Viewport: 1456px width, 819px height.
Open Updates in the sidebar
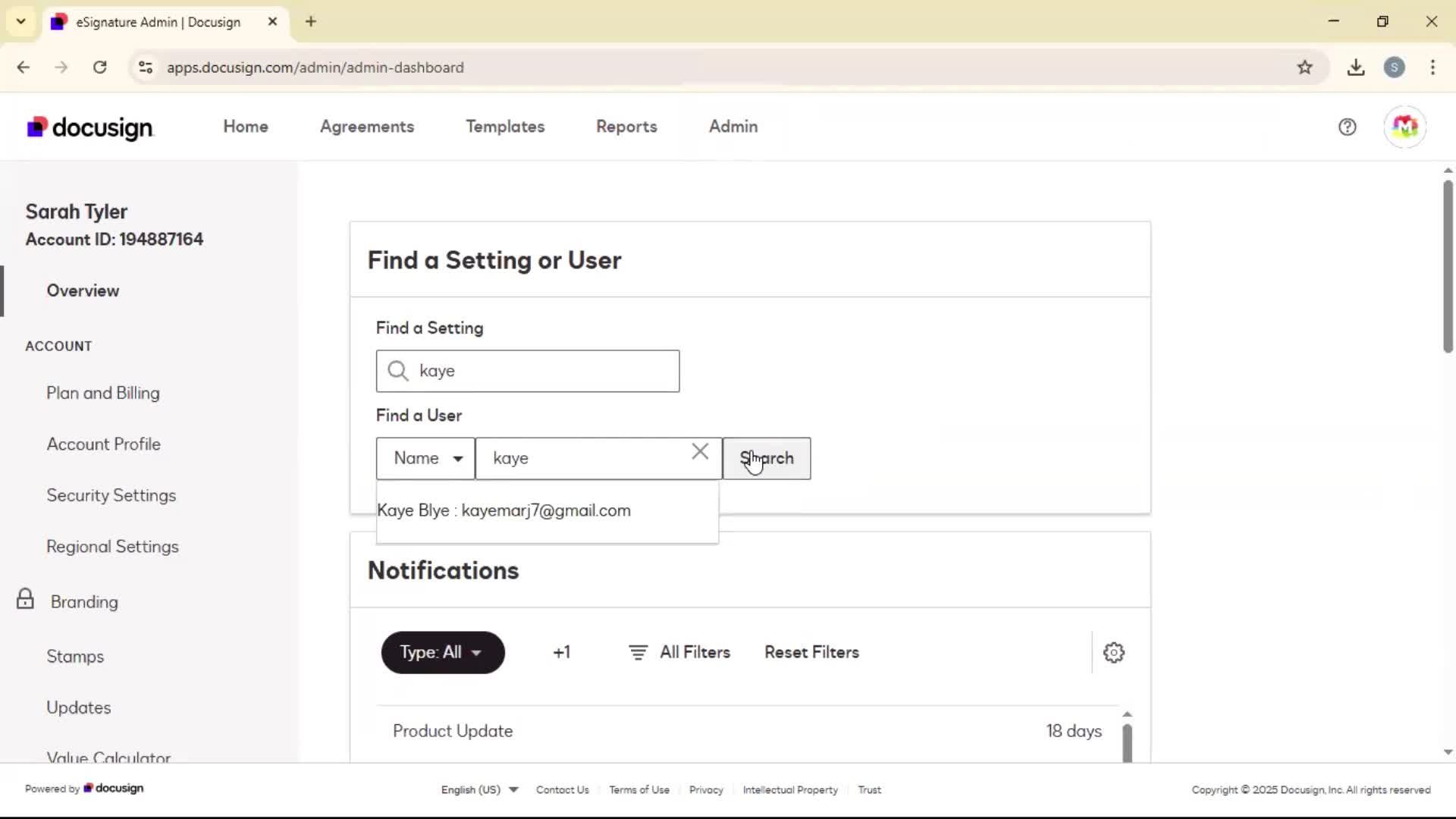pyautogui.click(x=79, y=708)
